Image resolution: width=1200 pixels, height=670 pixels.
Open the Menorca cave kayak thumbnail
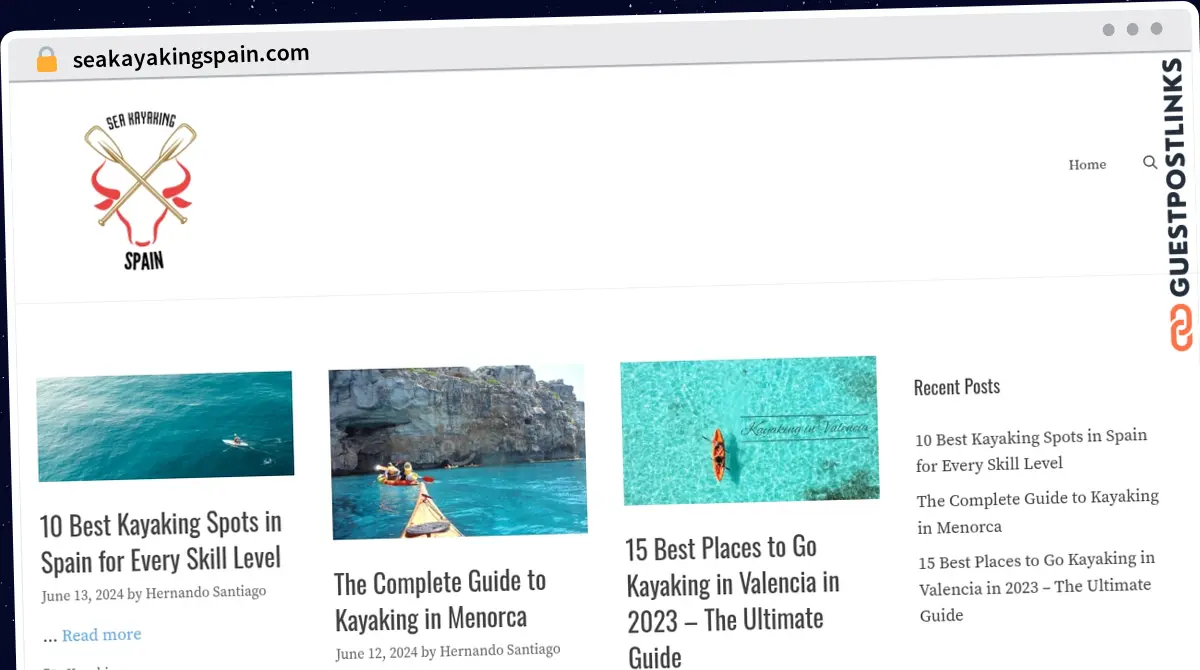(x=457, y=452)
